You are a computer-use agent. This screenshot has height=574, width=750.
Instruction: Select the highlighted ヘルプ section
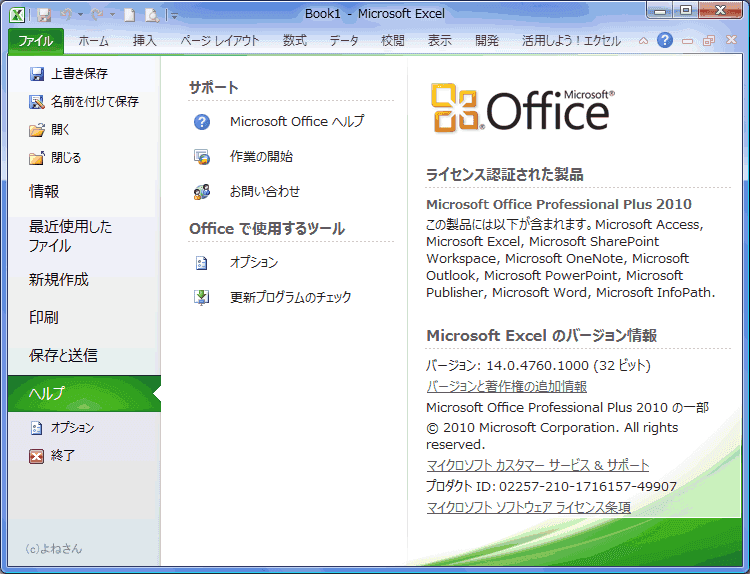coord(84,393)
